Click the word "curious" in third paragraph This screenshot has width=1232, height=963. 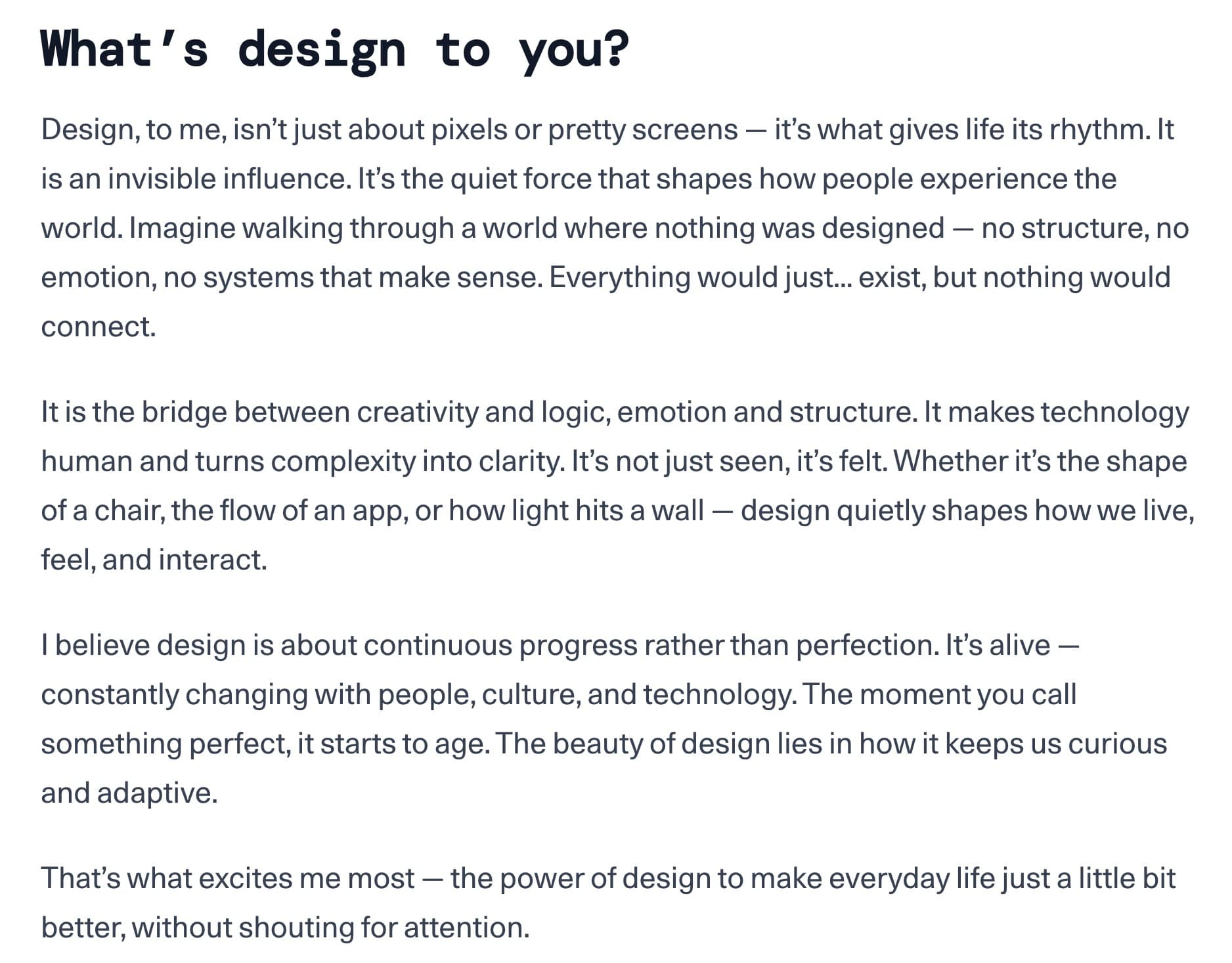click(1118, 744)
